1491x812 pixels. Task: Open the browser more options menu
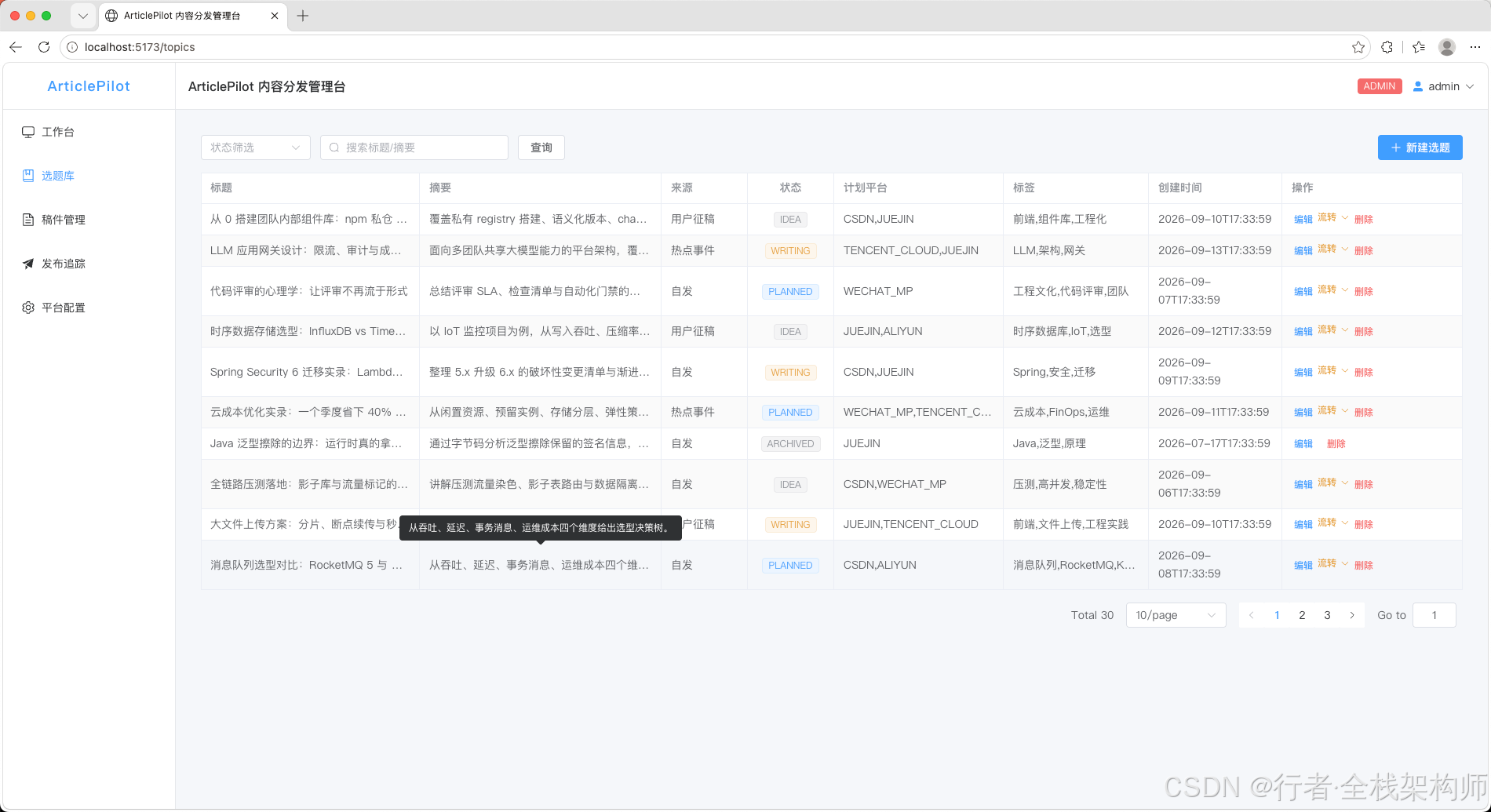coord(1475,47)
